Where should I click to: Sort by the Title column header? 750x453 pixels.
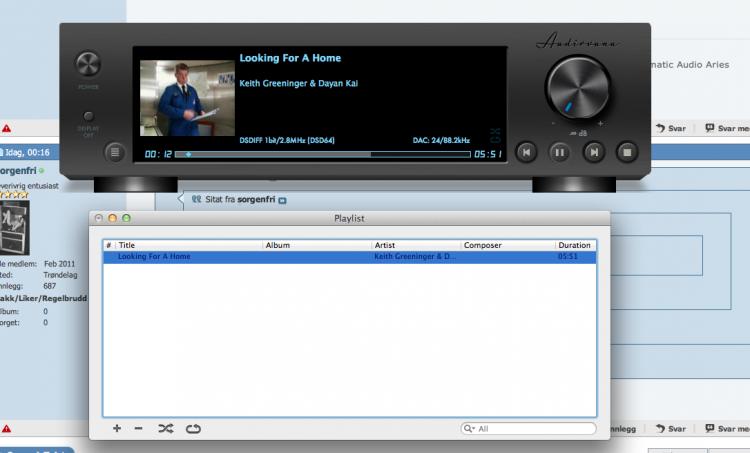[189, 245]
